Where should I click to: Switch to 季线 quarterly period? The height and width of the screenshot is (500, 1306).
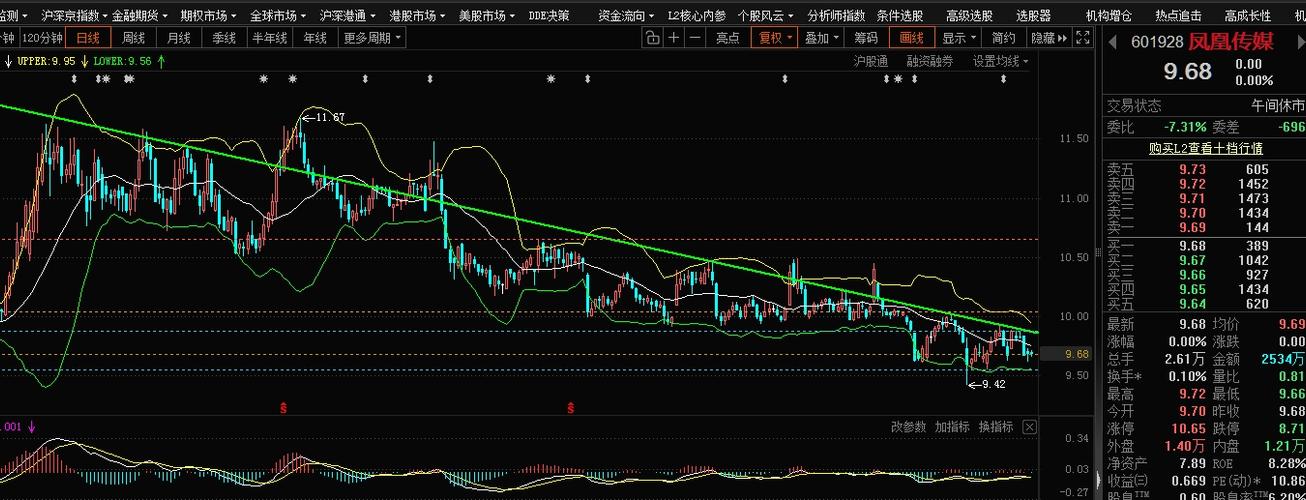tap(224, 38)
